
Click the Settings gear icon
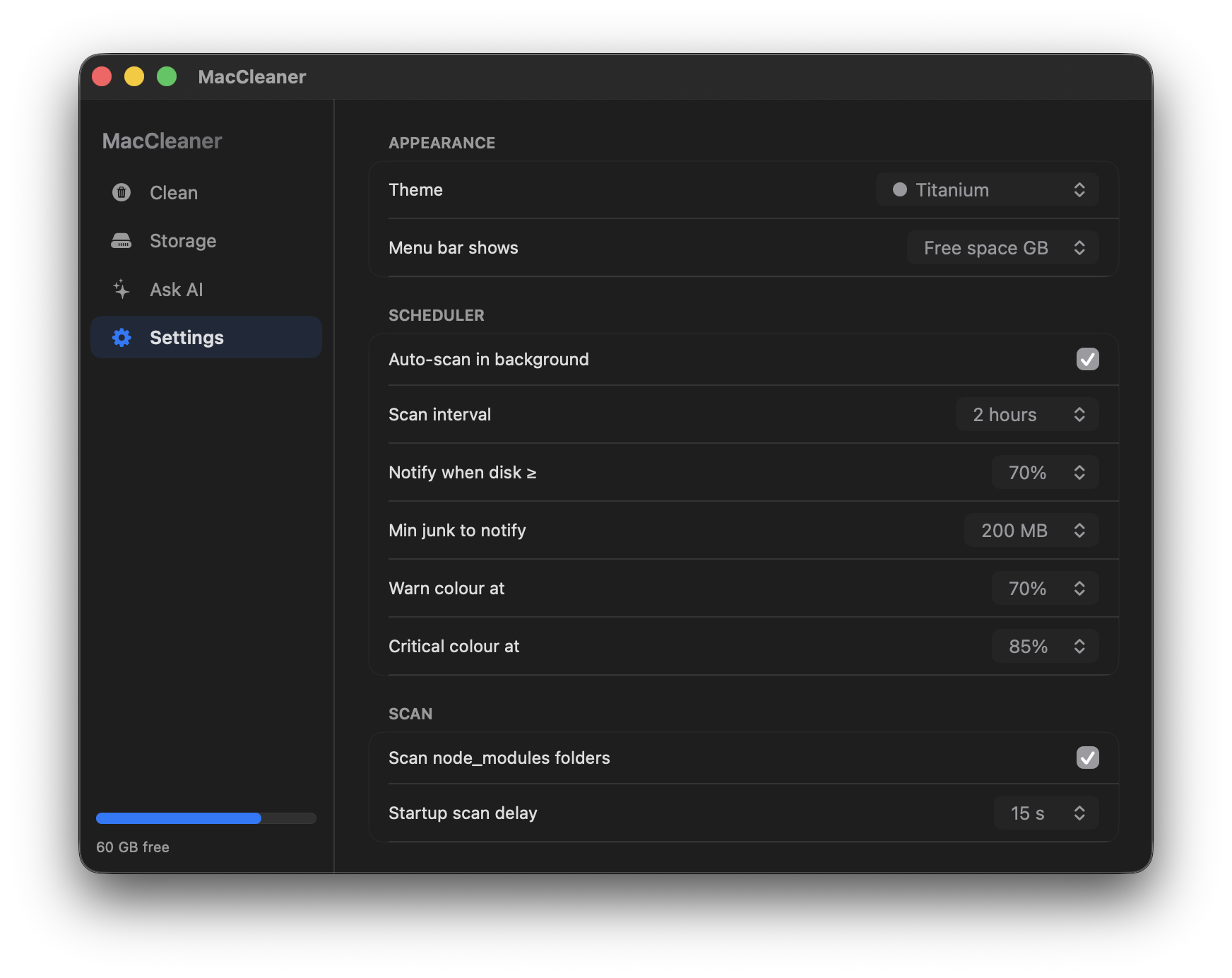click(122, 337)
